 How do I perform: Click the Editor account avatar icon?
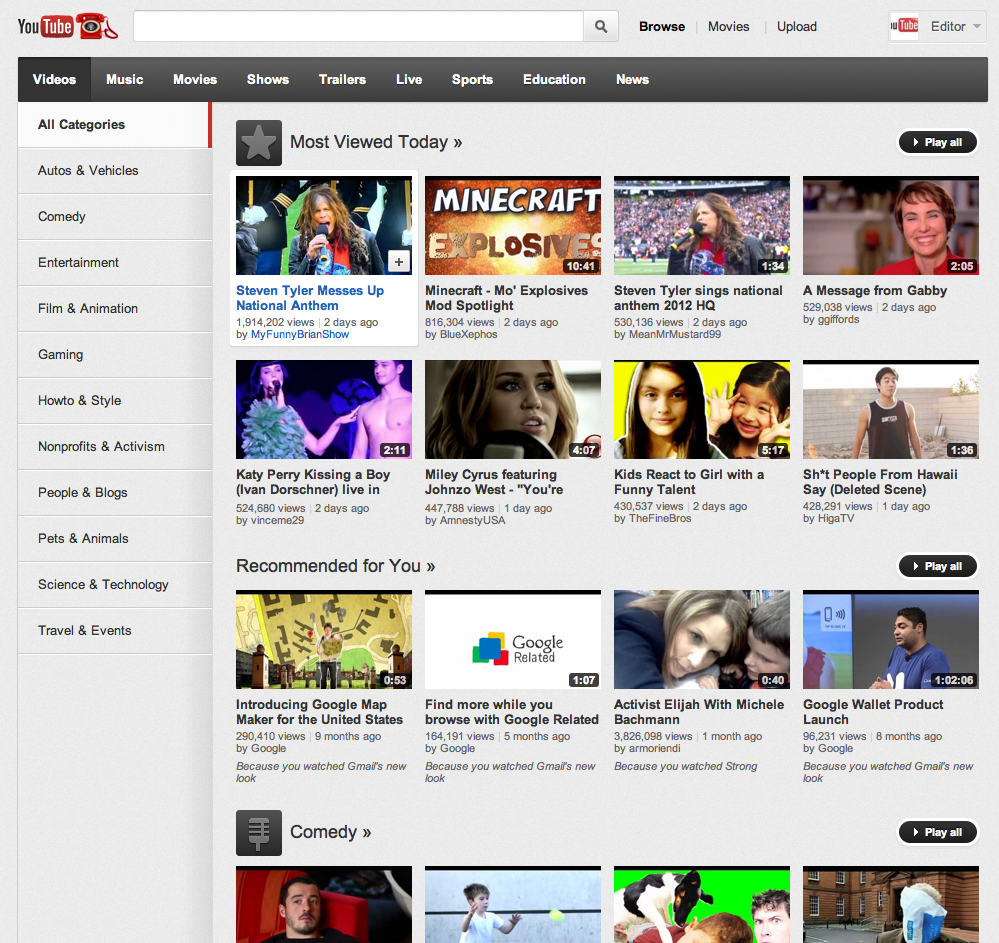click(905, 26)
